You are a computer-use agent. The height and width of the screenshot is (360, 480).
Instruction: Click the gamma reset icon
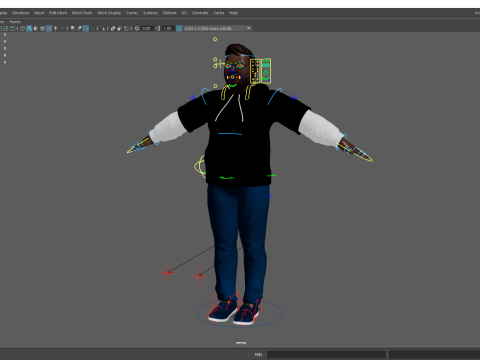(158, 28)
